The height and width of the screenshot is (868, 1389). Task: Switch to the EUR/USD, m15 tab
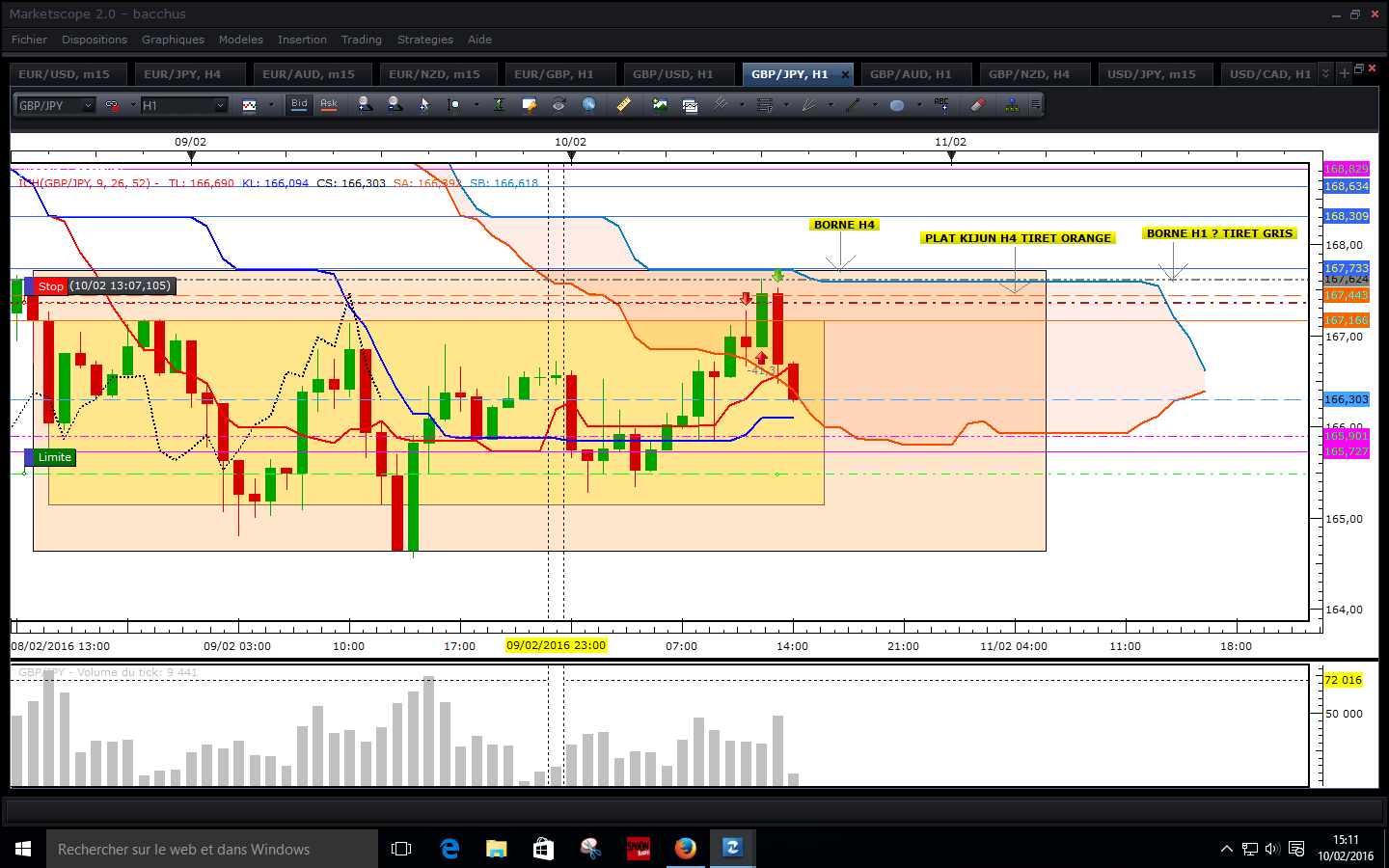64,74
